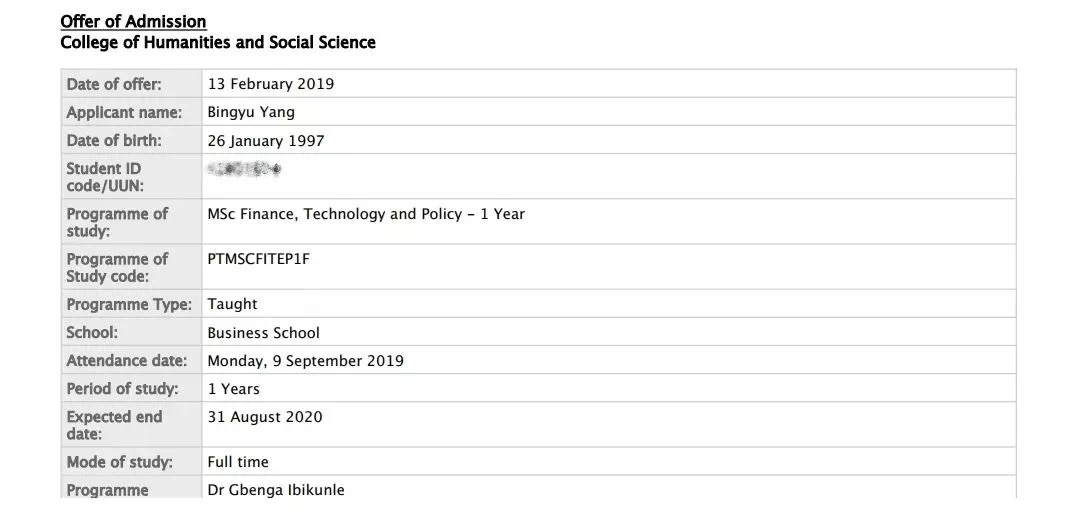1080x523 pixels.
Task: Click the date of birth value '26 January 1997'
Action: coord(266,141)
